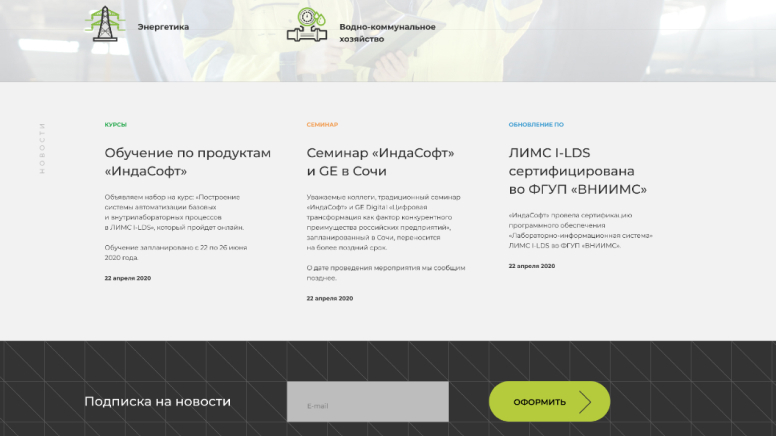Click the vertical НОВОСТИ section label
Screen dimensions: 776x436
(42, 148)
